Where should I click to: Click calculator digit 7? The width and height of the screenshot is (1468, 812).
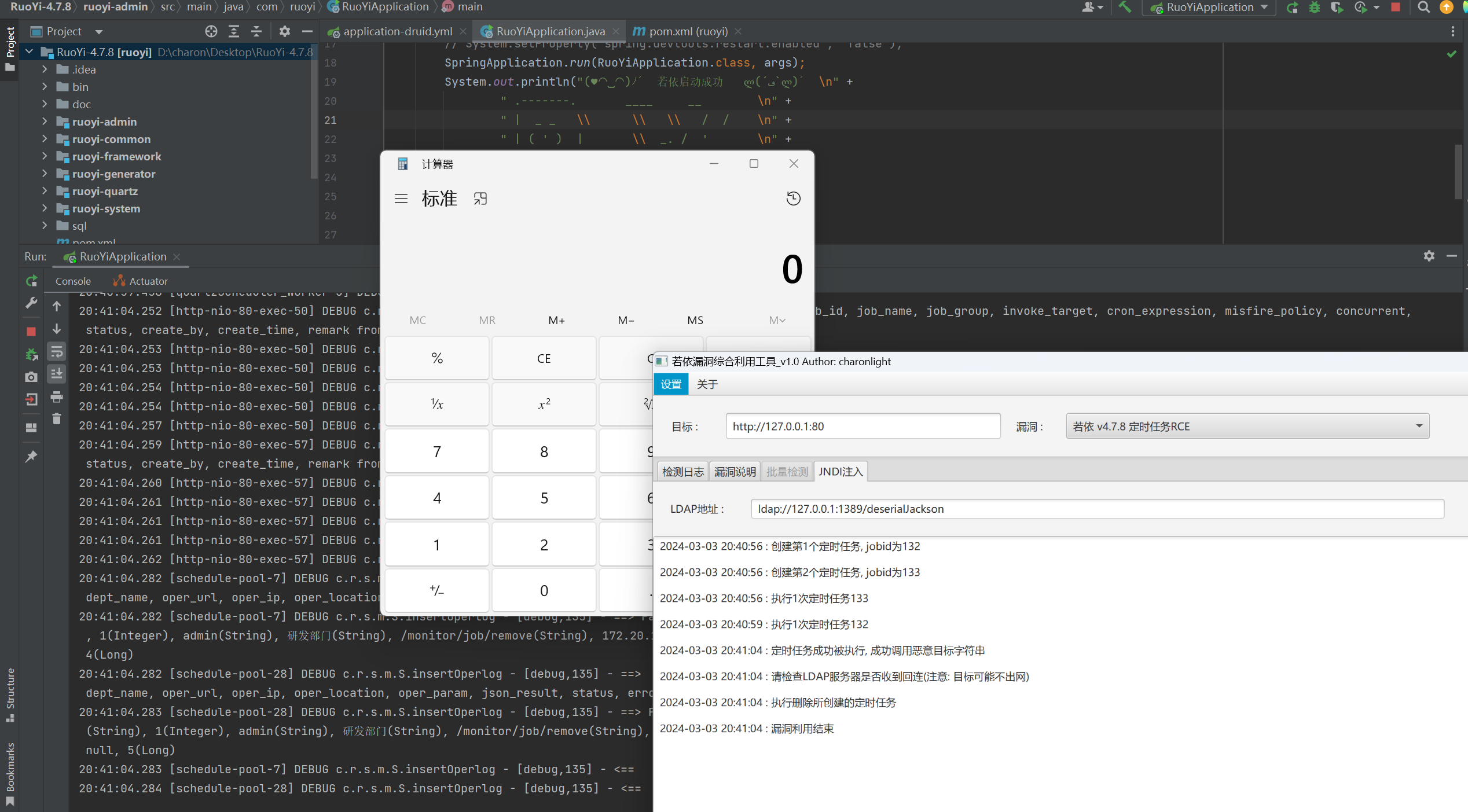pos(437,451)
